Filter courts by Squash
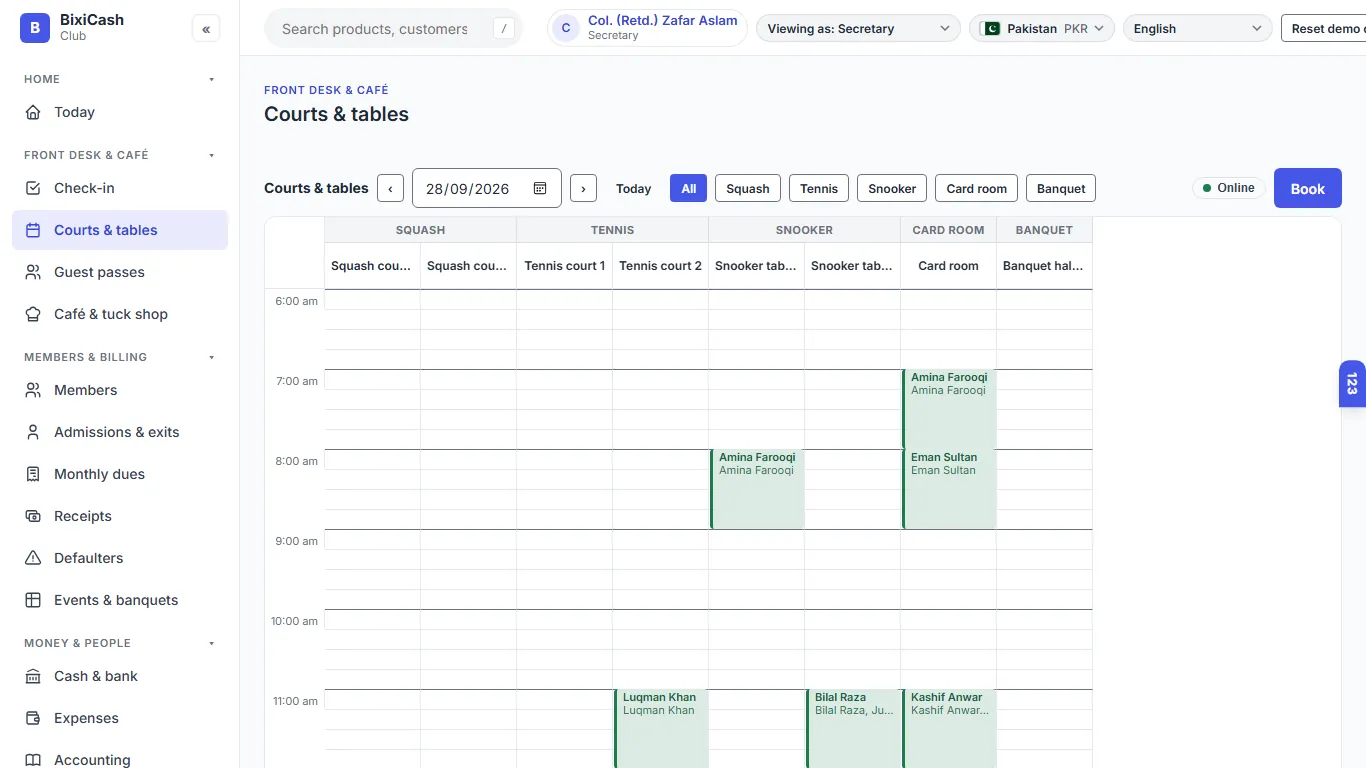Viewport: 1366px width, 768px height. tap(748, 188)
